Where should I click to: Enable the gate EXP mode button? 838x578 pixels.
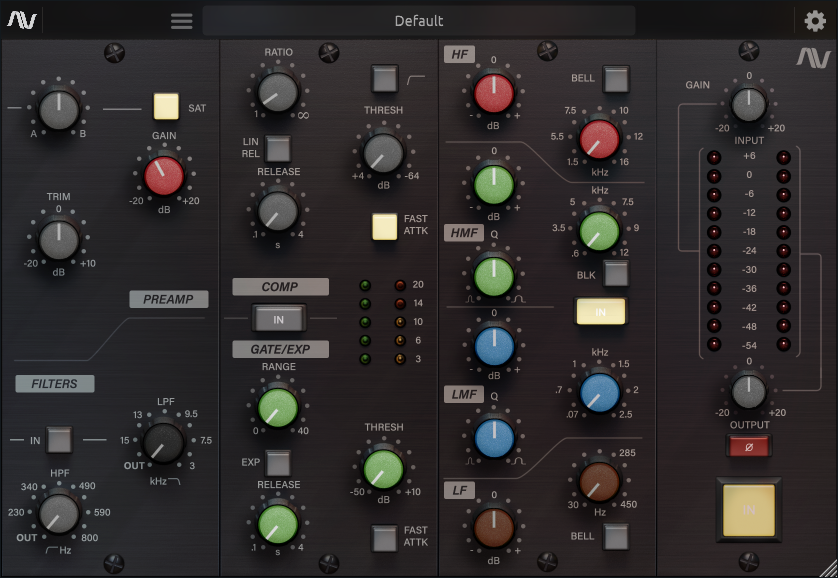(278, 463)
